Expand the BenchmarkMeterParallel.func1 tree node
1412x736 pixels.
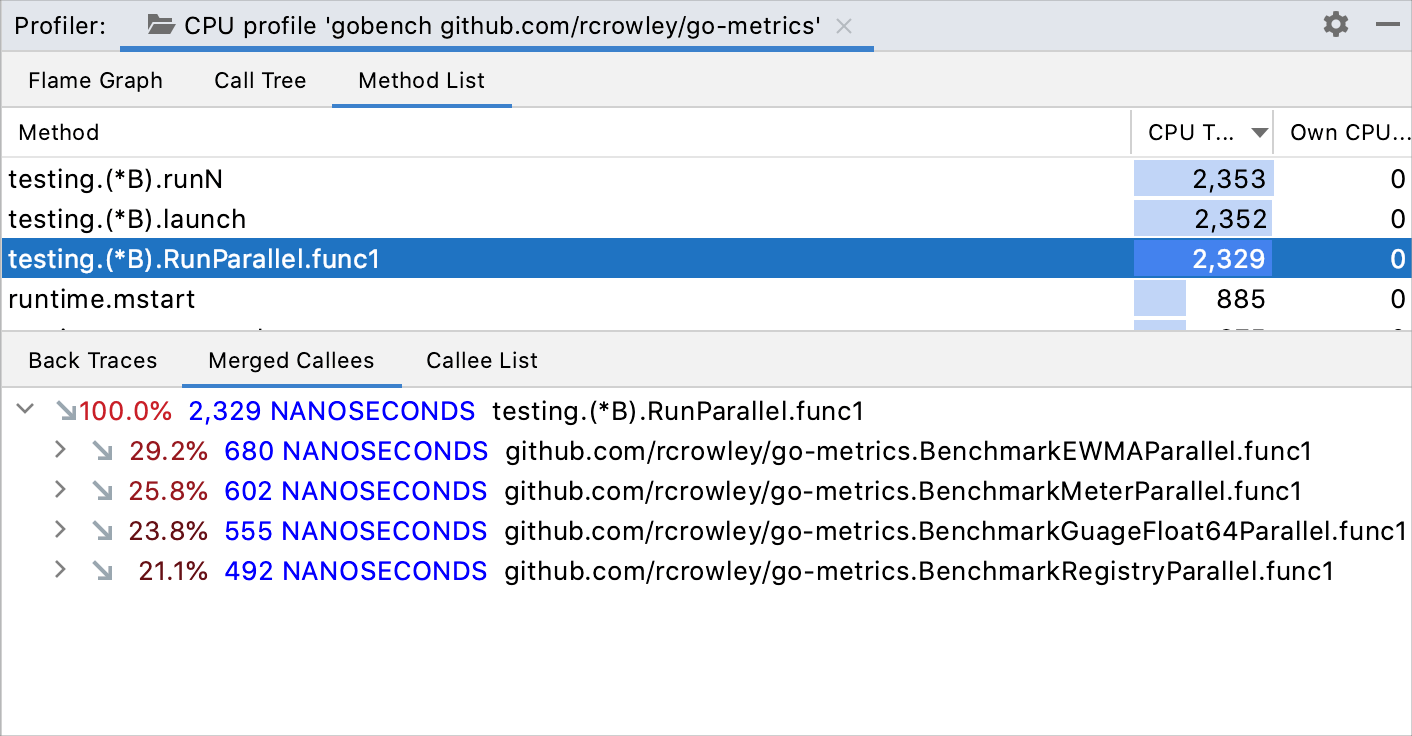pyautogui.click(x=59, y=490)
